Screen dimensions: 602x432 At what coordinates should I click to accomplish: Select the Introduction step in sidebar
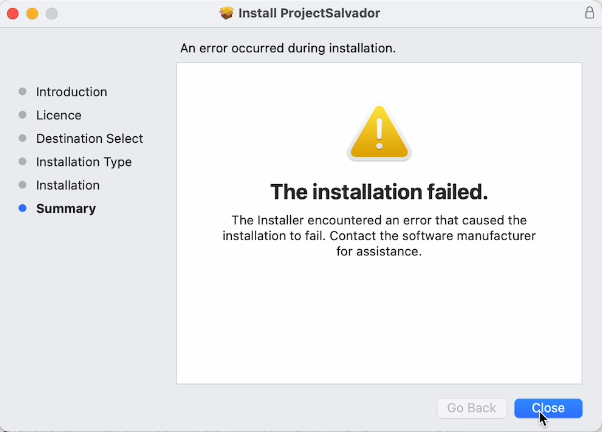click(x=71, y=92)
